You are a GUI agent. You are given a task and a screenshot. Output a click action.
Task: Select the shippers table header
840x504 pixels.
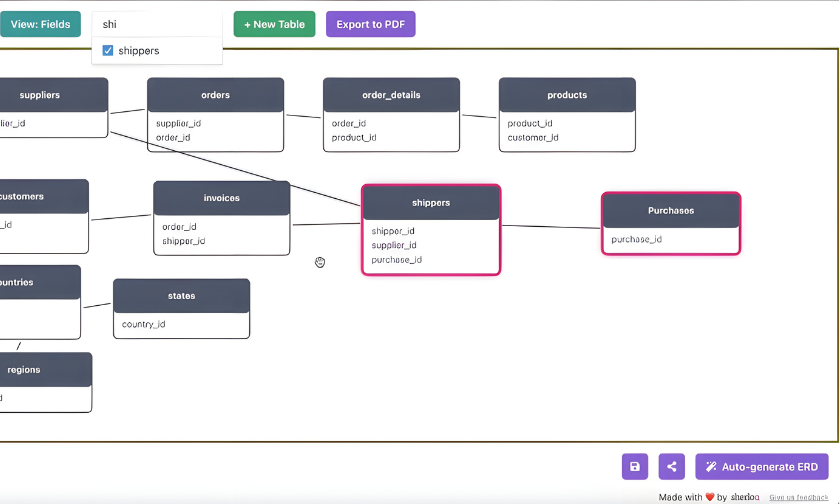(x=431, y=203)
